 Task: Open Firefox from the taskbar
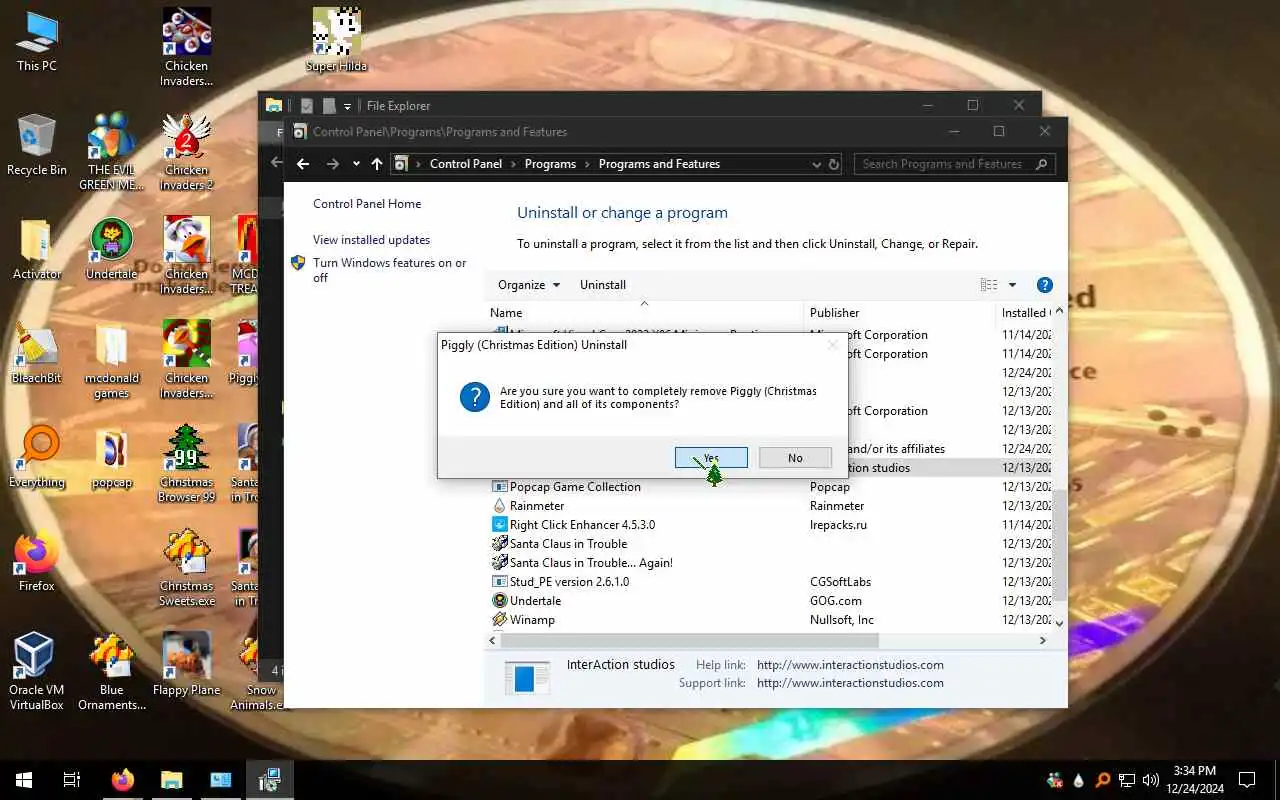(123, 780)
